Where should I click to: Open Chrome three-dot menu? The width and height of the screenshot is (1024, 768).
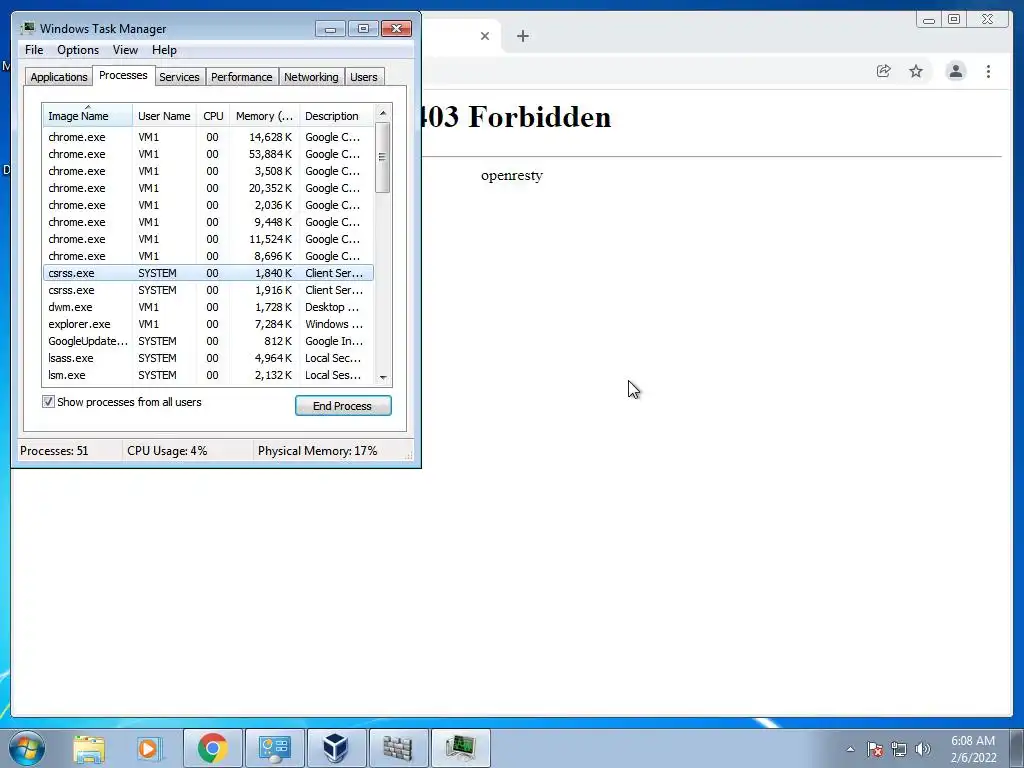[988, 71]
